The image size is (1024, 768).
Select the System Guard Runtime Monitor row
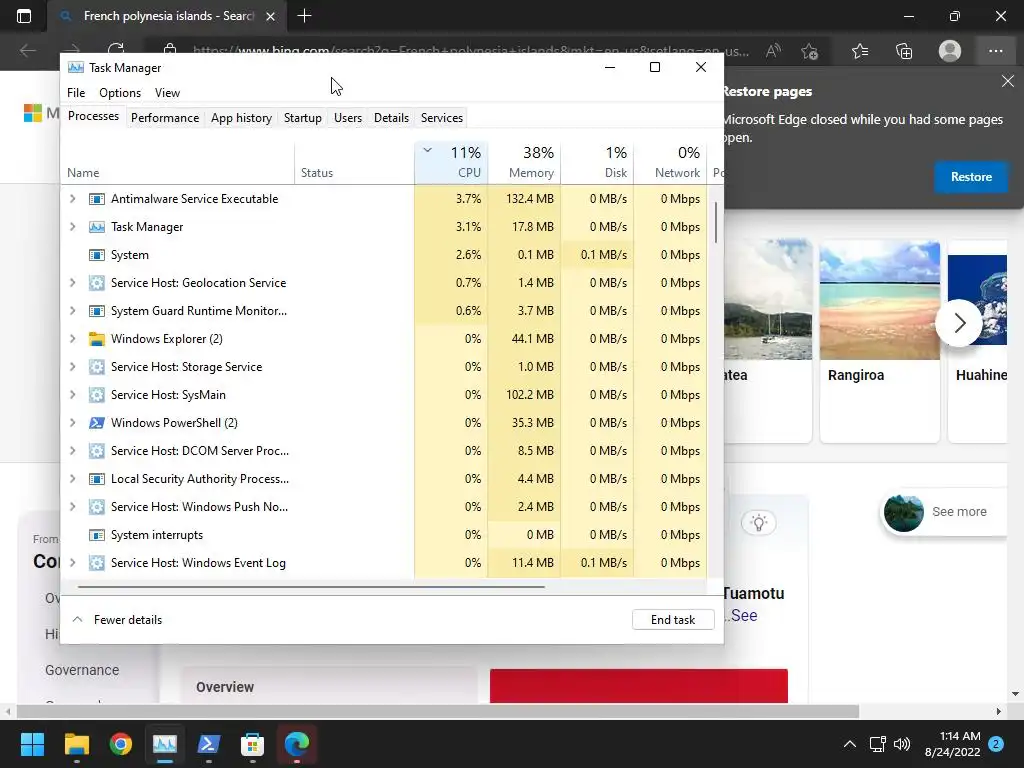point(384,311)
